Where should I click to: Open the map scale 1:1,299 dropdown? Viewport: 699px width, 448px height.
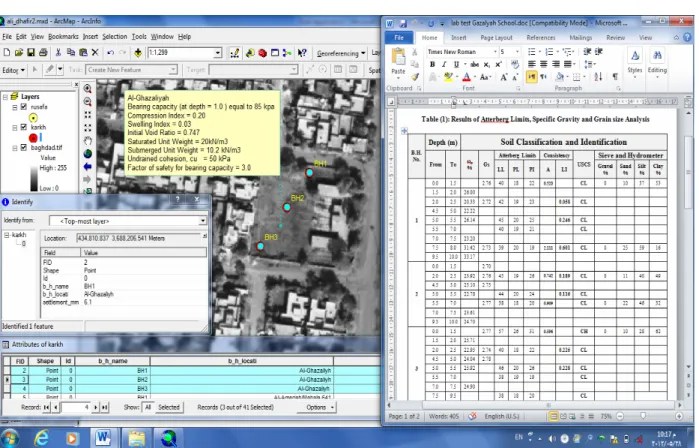coord(218,53)
